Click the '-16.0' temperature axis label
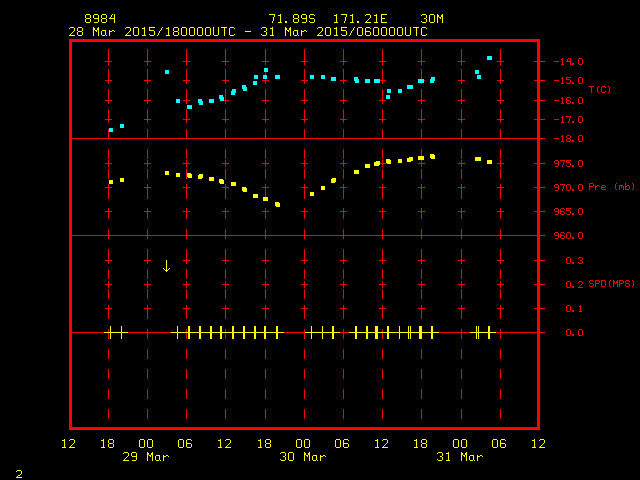This screenshot has width=640, height=480. tap(568, 101)
